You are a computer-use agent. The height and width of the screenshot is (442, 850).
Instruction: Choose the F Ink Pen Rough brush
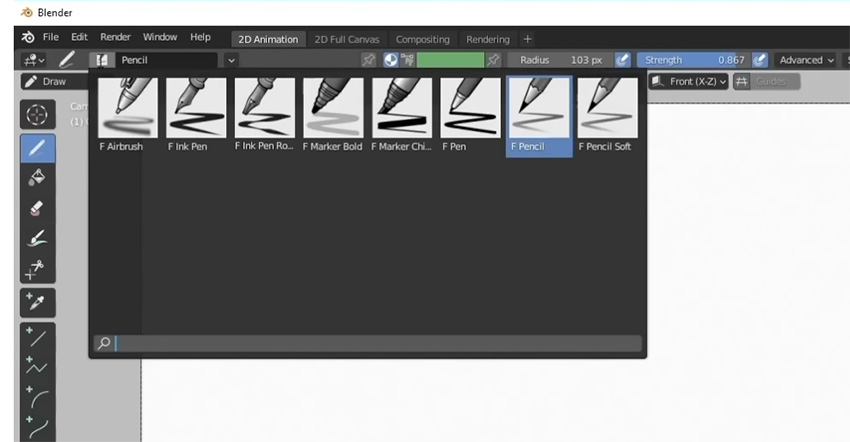tap(265, 115)
